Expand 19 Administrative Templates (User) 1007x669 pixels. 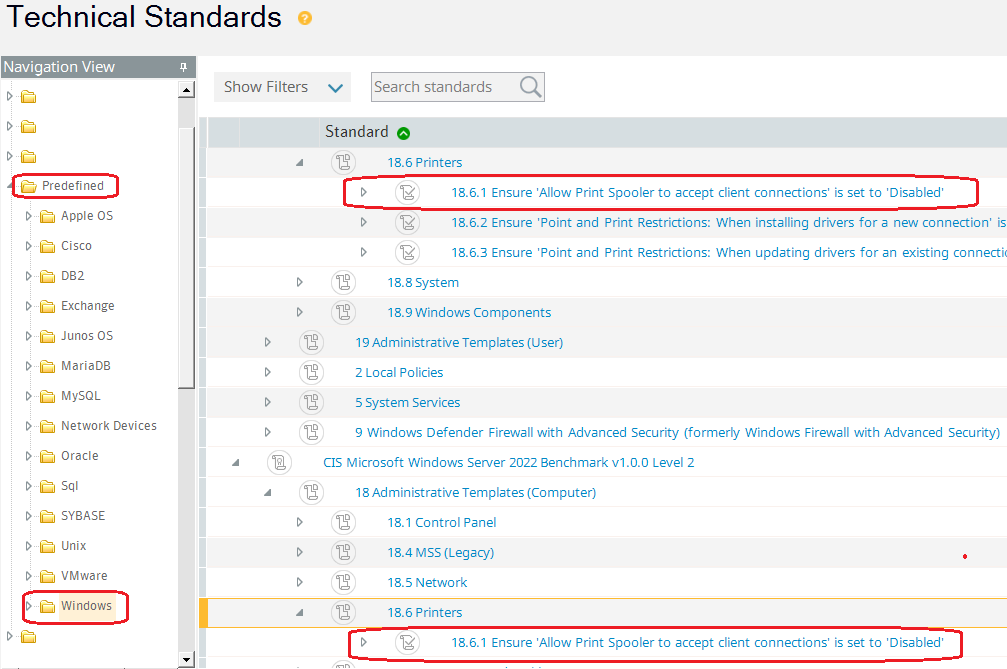[x=267, y=342]
